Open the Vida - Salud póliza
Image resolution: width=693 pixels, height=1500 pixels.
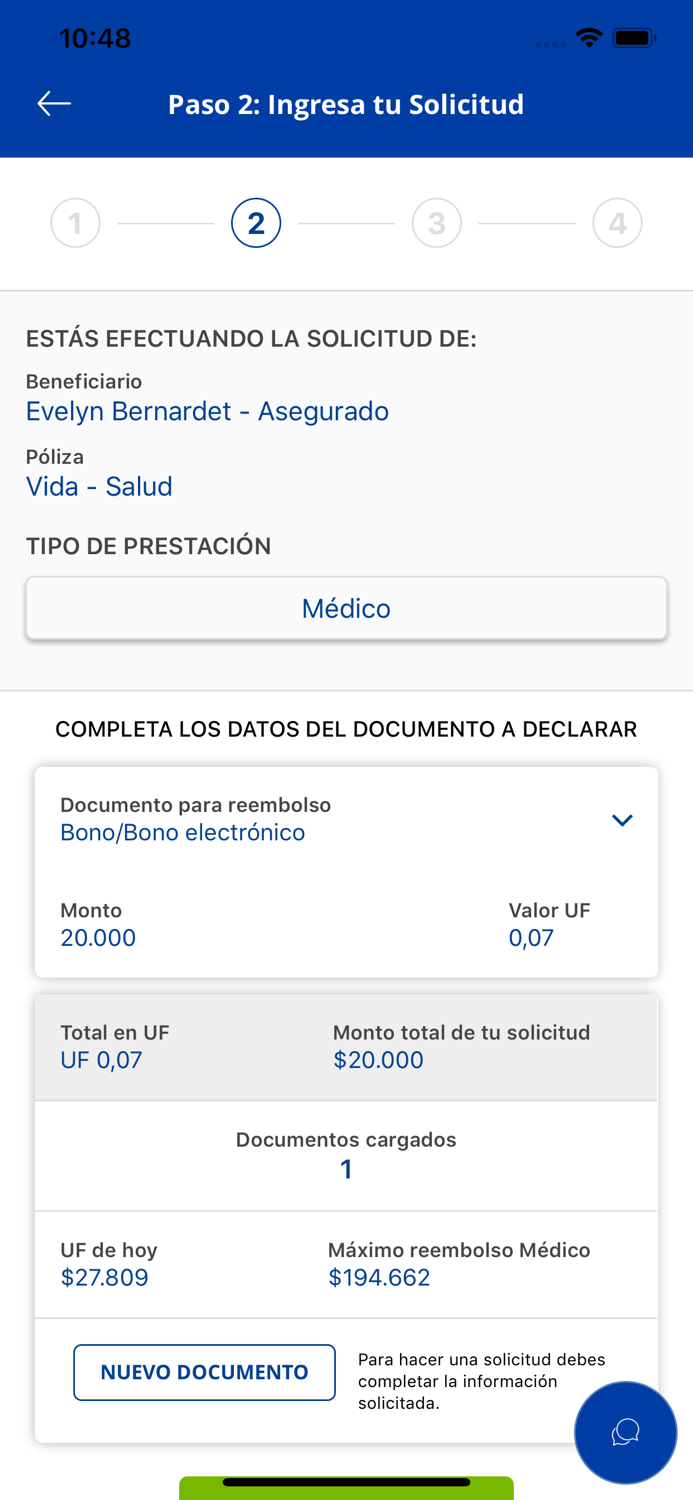(x=99, y=486)
